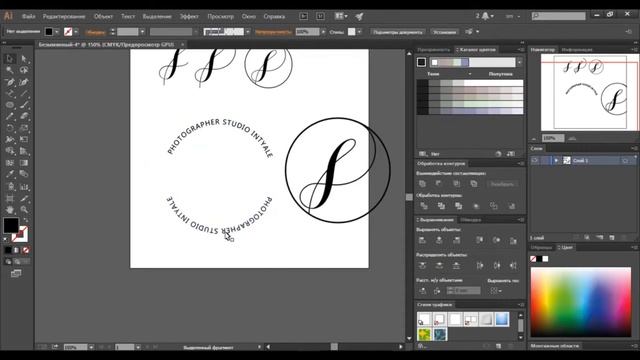
Task: Expand the Слой 1 layer arrow
Action: point(556,160)
